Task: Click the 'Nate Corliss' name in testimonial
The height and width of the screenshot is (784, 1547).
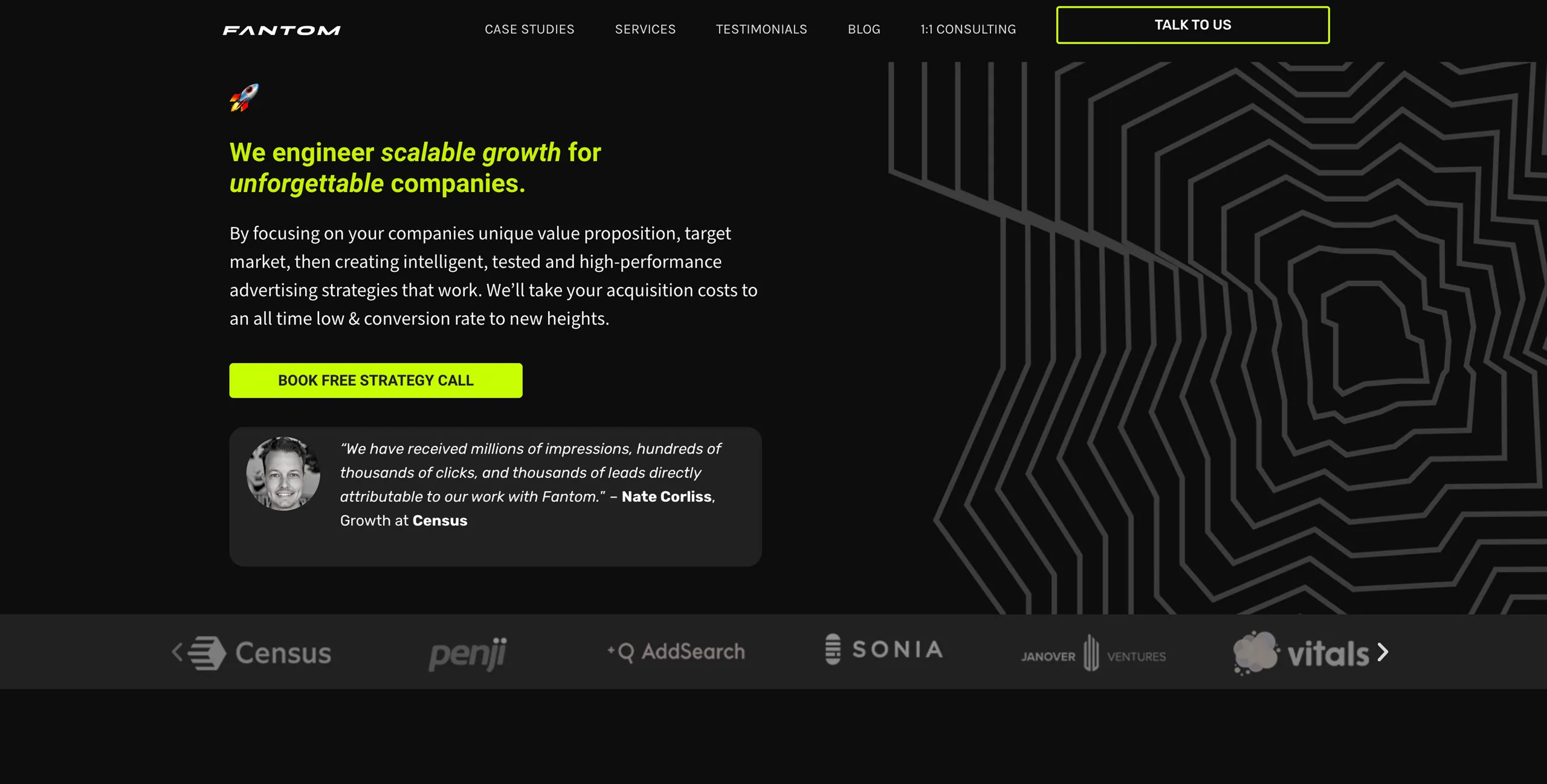Action: [667, 496]
